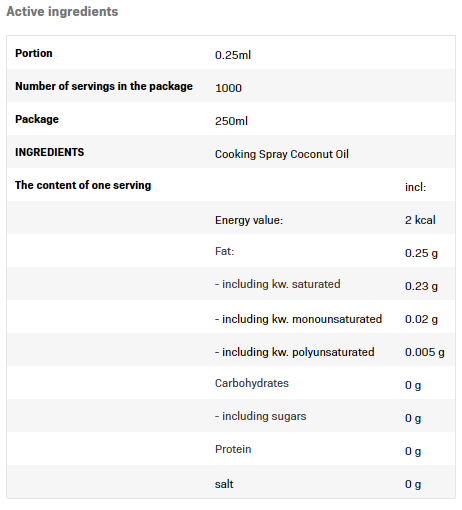
Task: Select the Fat row label
Action: tap(225, 251)
